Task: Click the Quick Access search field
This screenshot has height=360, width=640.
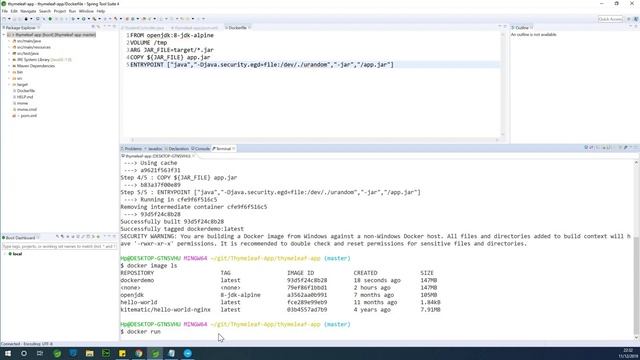Action: point(610,19)
